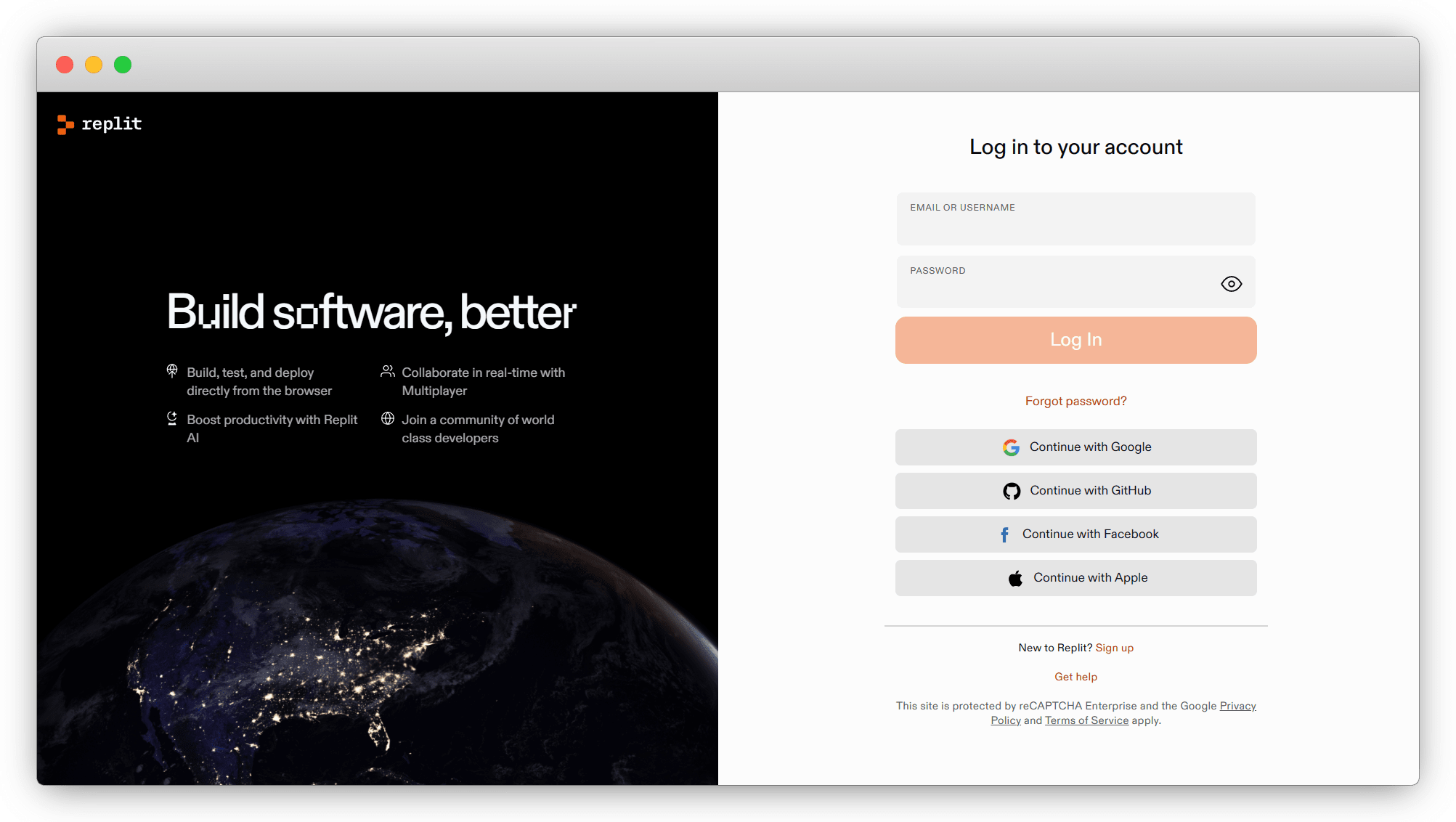Image resolution: width=1456 pixels, height=822 pixels.
Task: Click the green window zoom button
Action: point(123,65)
